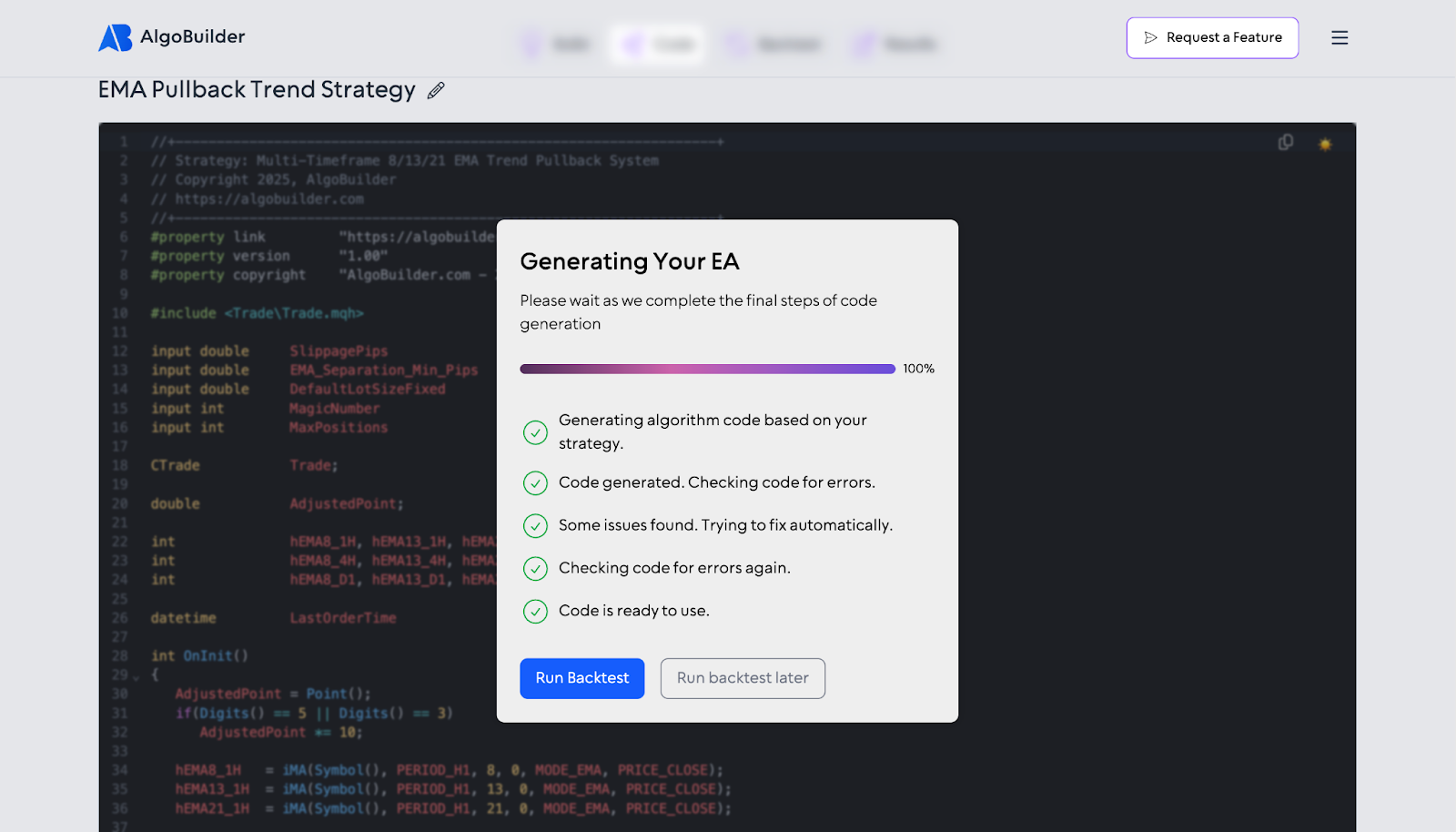Image resolution: width=1456 pixels, height=832 pixels.
Task: Rename strategy using the pencil icon
Action: click(x=435, y=90)
